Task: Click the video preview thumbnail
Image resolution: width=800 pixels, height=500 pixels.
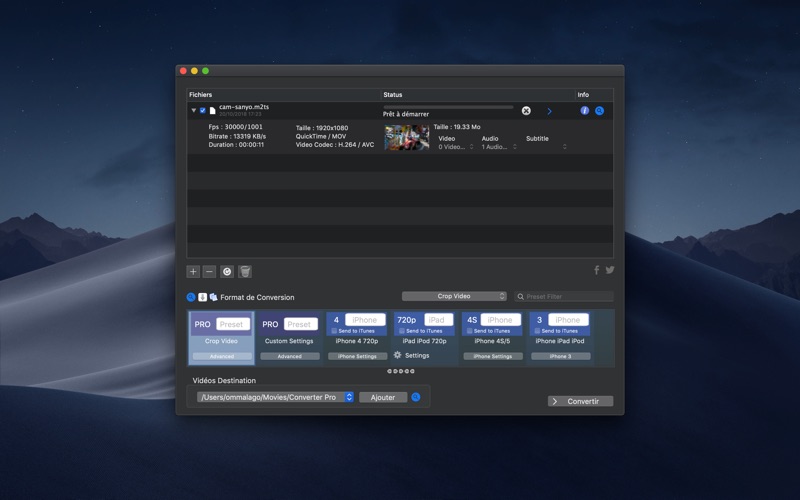Action: (407, 138)
